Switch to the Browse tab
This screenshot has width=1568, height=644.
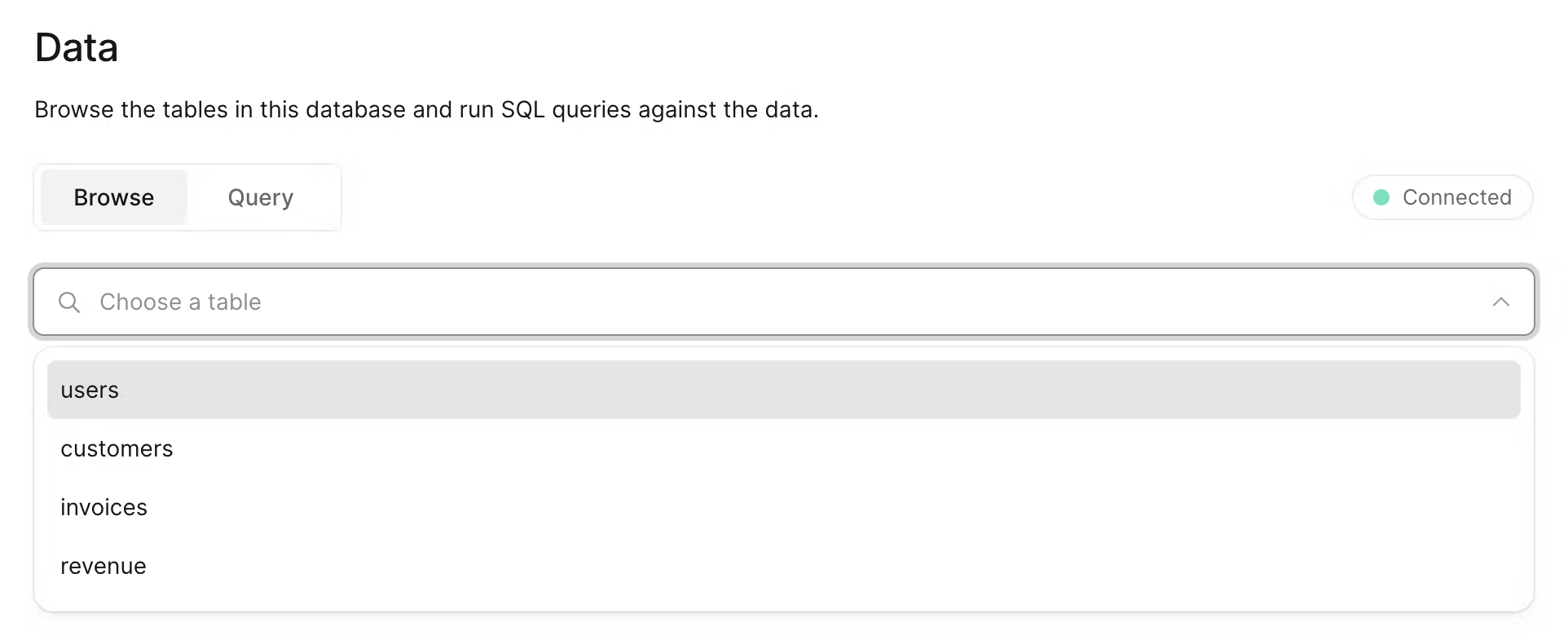point(113,197)
